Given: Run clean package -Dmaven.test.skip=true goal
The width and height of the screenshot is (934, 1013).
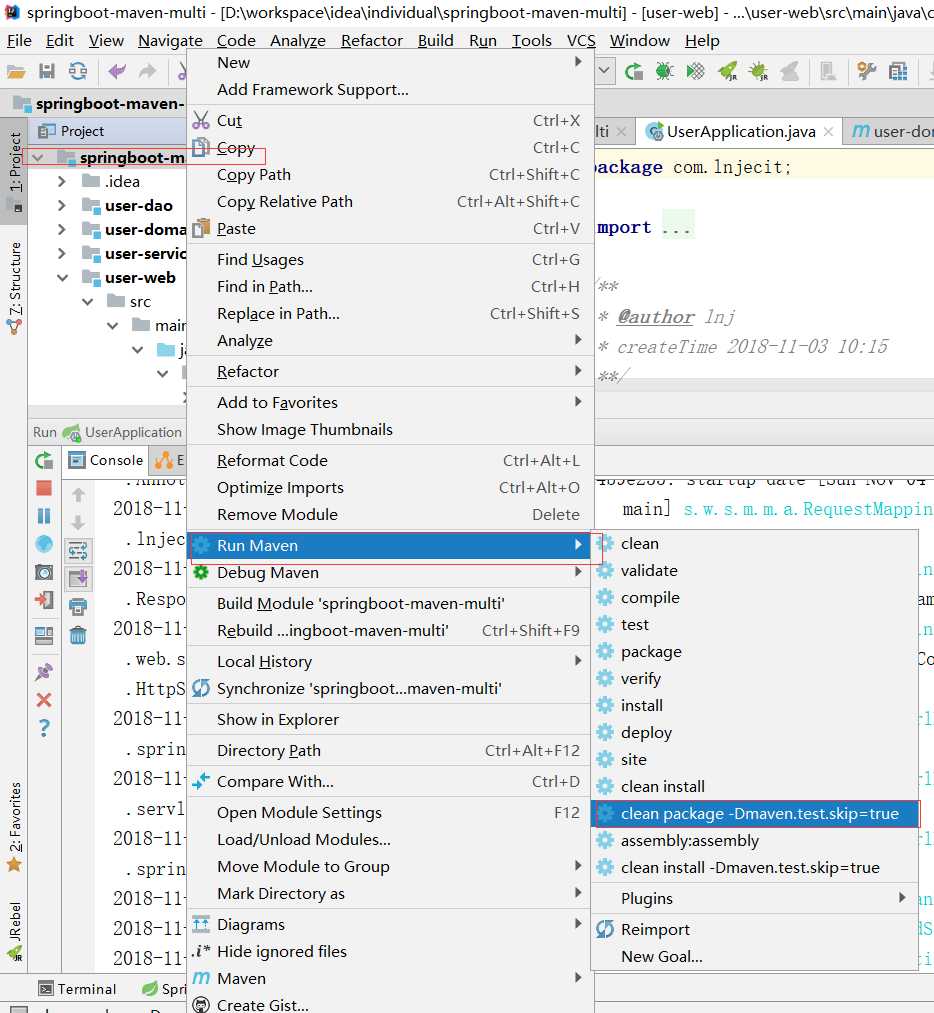Looking at the screenshot, I should [754, 813].
